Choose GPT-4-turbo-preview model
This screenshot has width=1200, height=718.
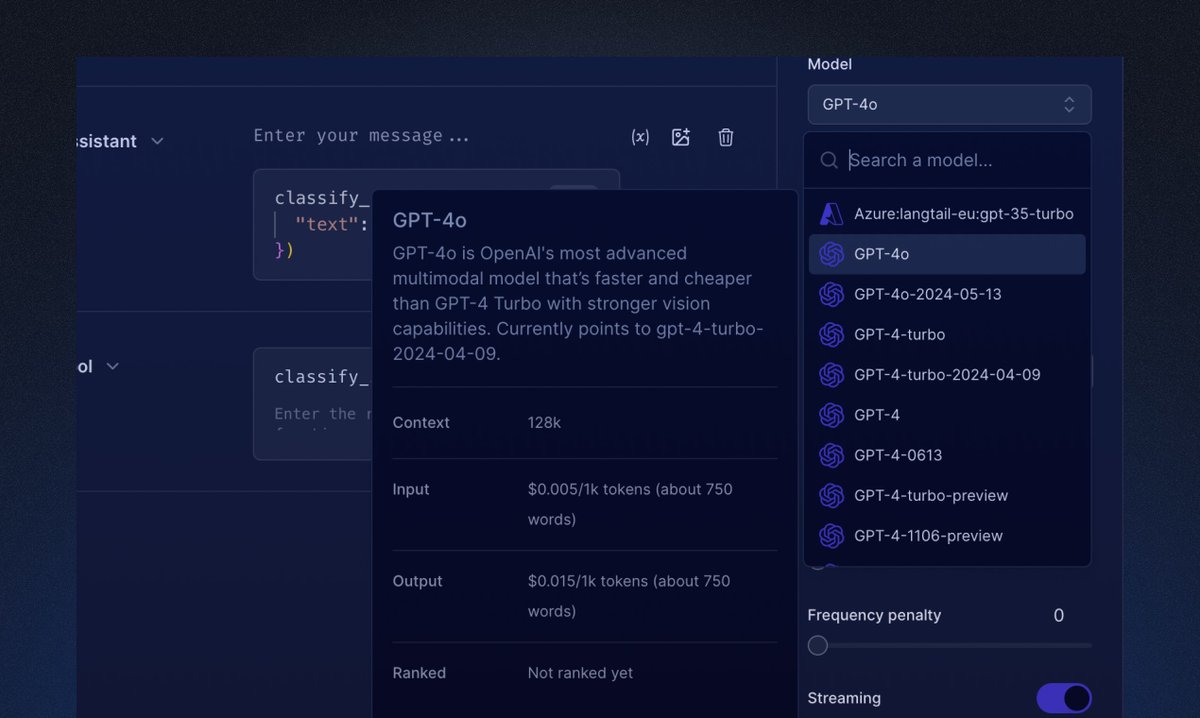[947, 495]
